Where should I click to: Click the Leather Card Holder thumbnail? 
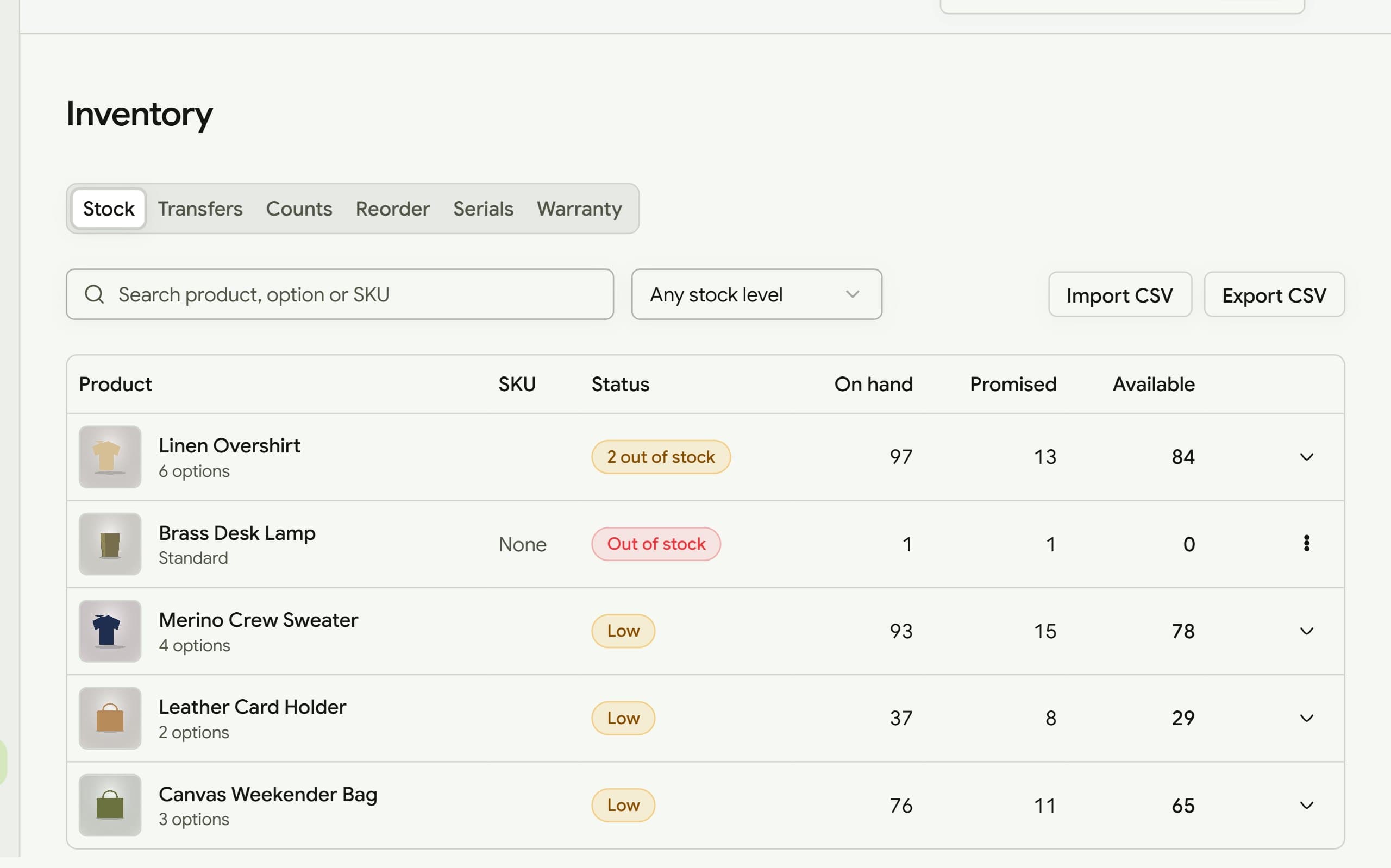tap(110, 718)
